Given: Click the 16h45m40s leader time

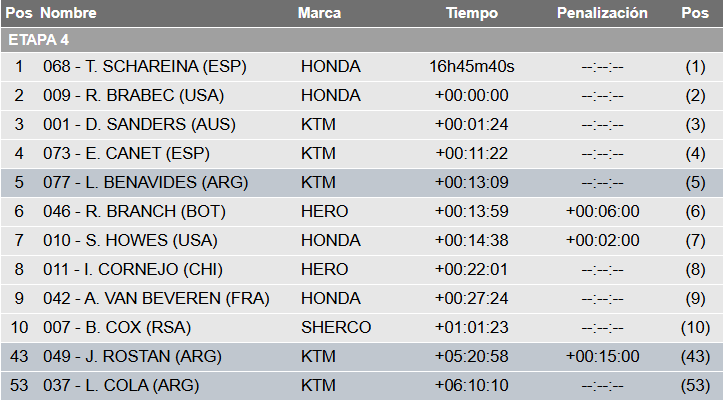Looking at the screenshot, I should pos(472,67).
